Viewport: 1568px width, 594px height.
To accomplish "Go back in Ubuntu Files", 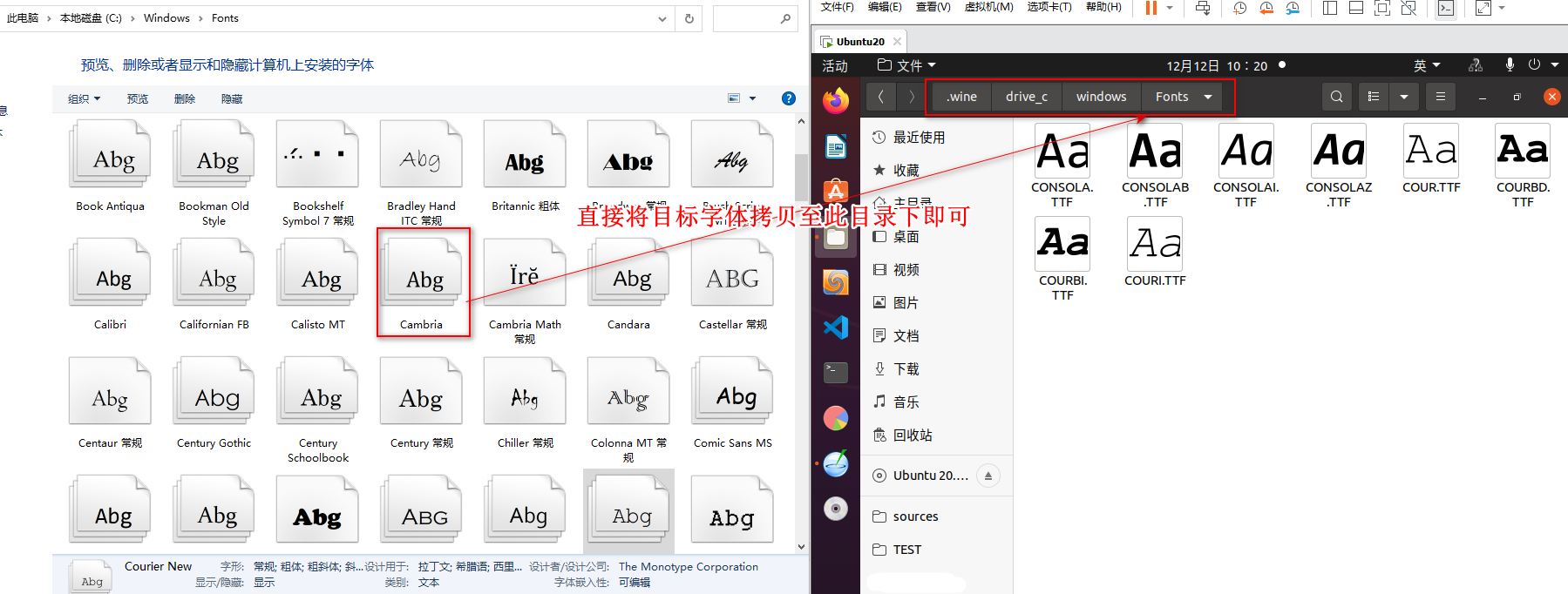I will (x=881, y=97).
